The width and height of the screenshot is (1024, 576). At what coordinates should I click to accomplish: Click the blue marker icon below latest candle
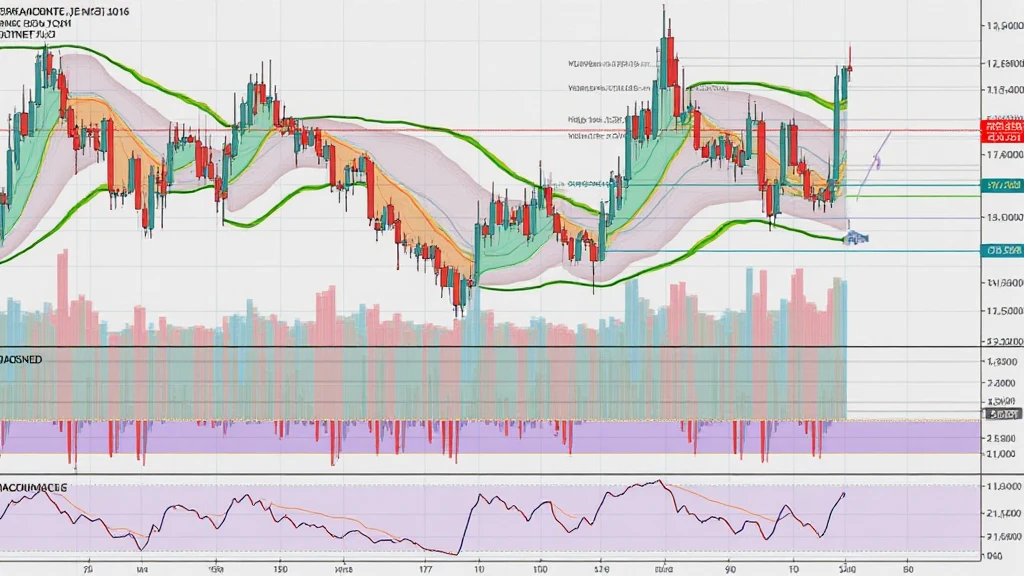856,238
